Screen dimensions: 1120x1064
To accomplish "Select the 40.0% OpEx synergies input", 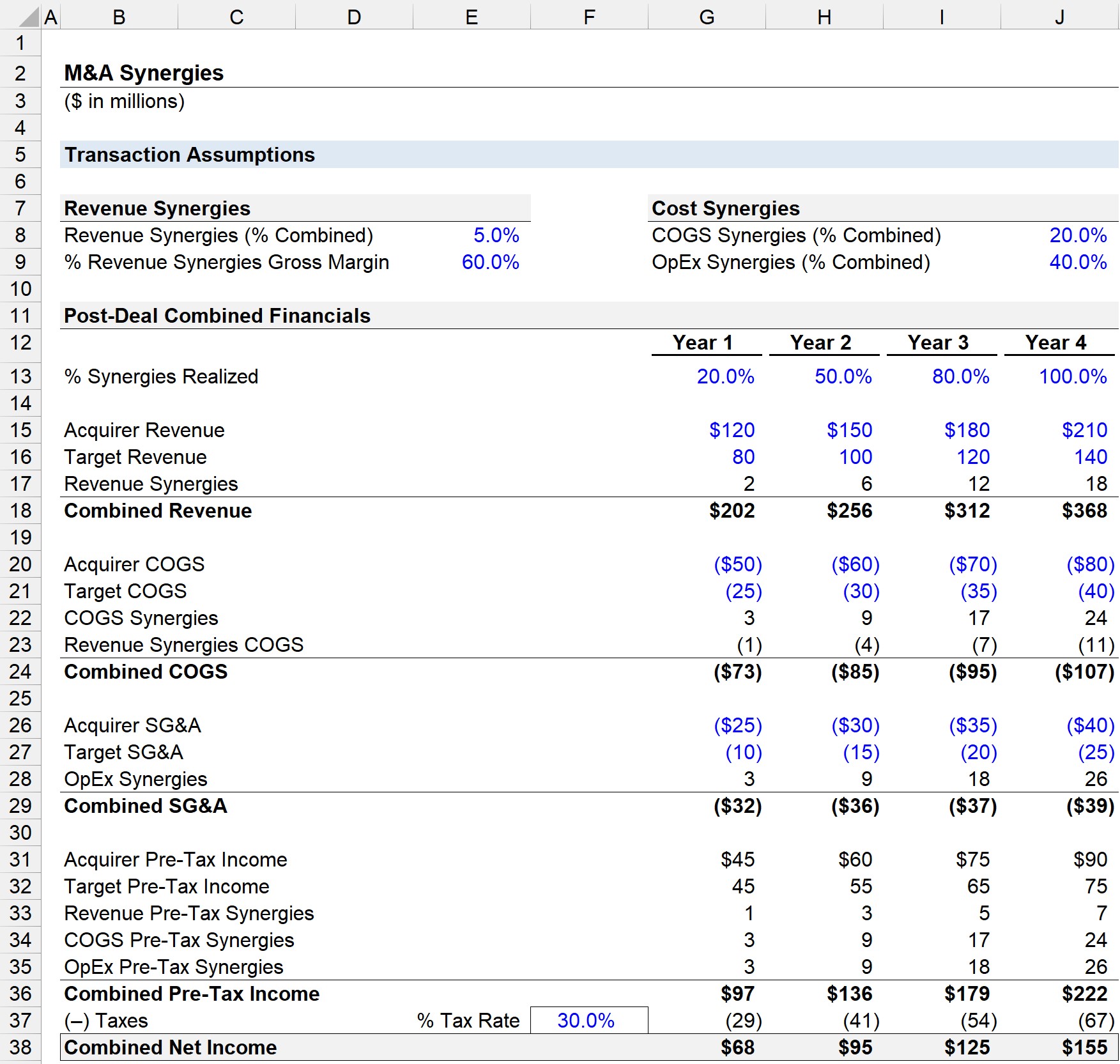I will 1078,262.
